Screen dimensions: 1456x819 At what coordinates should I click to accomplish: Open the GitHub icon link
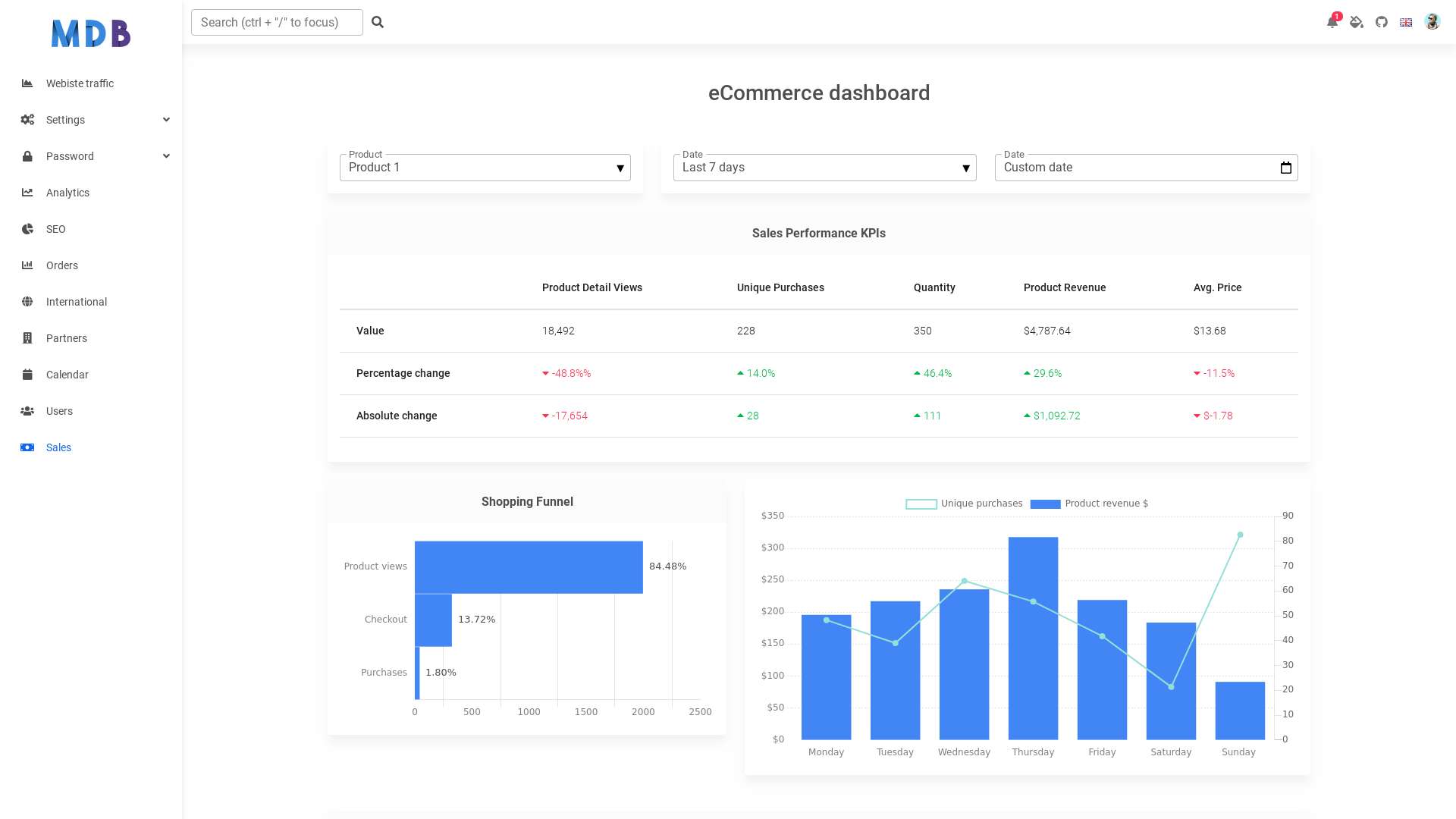[x=1382, y=22]
